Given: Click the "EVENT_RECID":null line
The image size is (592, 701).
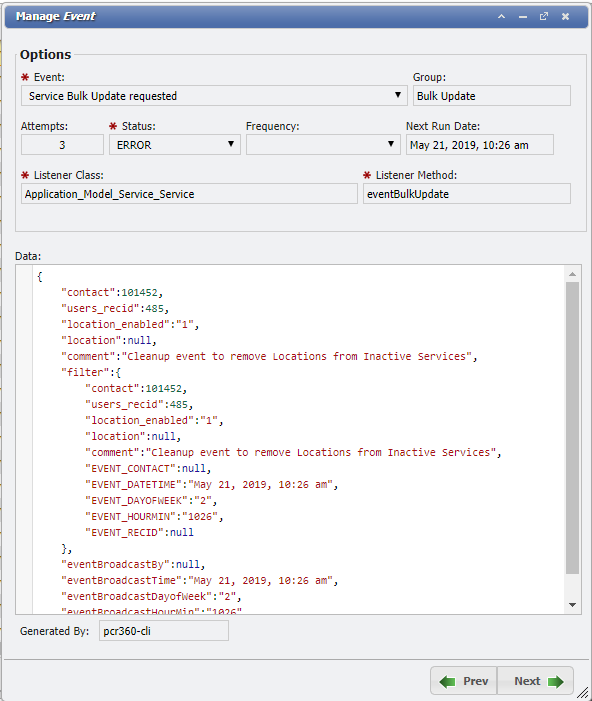Looking at the screenshot, I should 140,532.
